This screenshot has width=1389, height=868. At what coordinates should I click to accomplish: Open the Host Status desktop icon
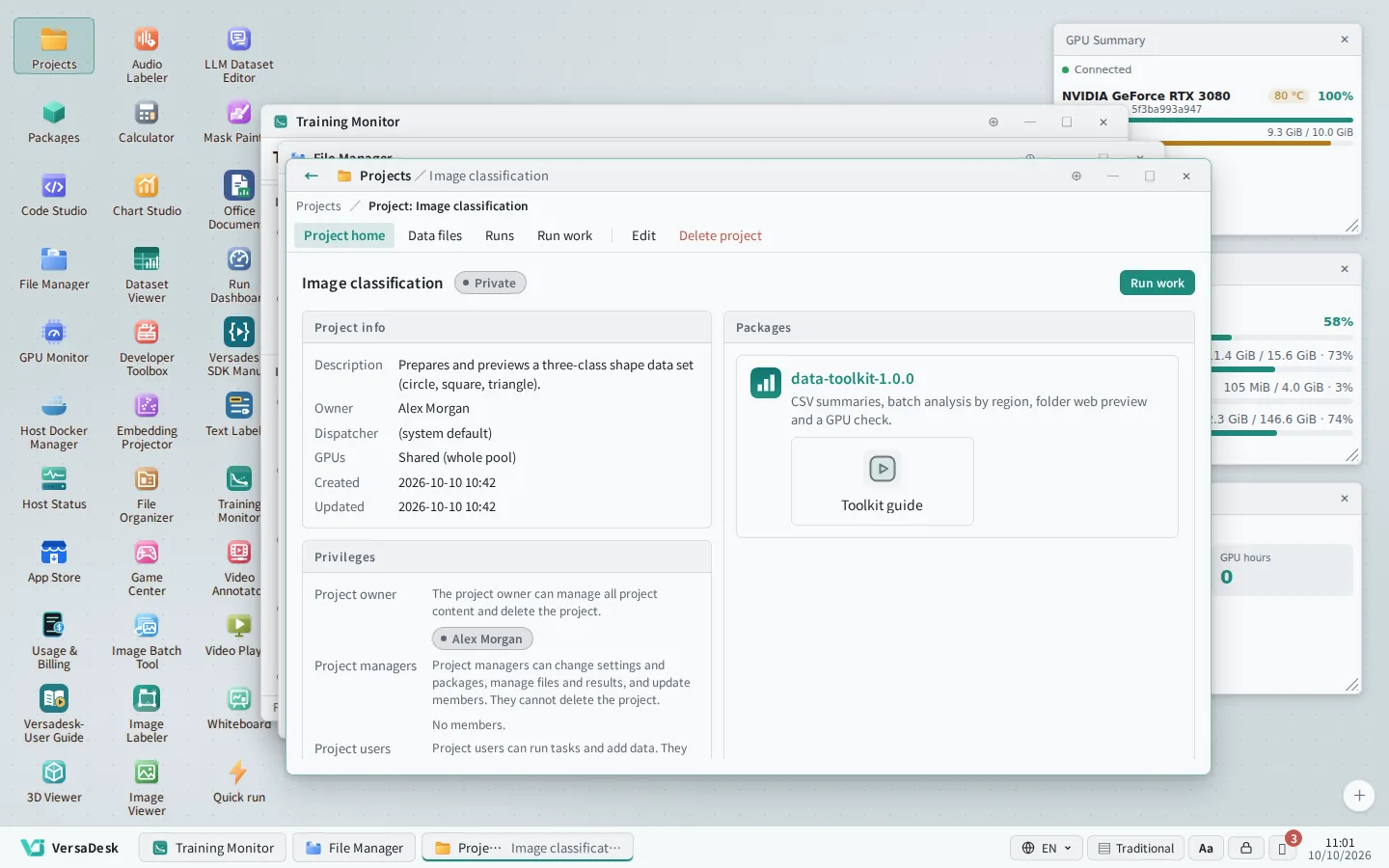(x=54, y=488)
